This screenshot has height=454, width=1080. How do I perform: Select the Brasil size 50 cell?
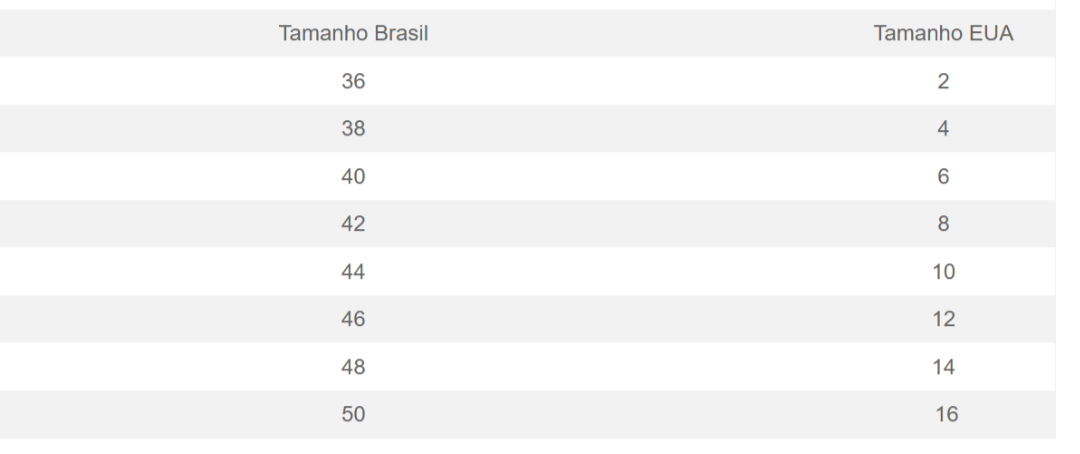[353, 414]
